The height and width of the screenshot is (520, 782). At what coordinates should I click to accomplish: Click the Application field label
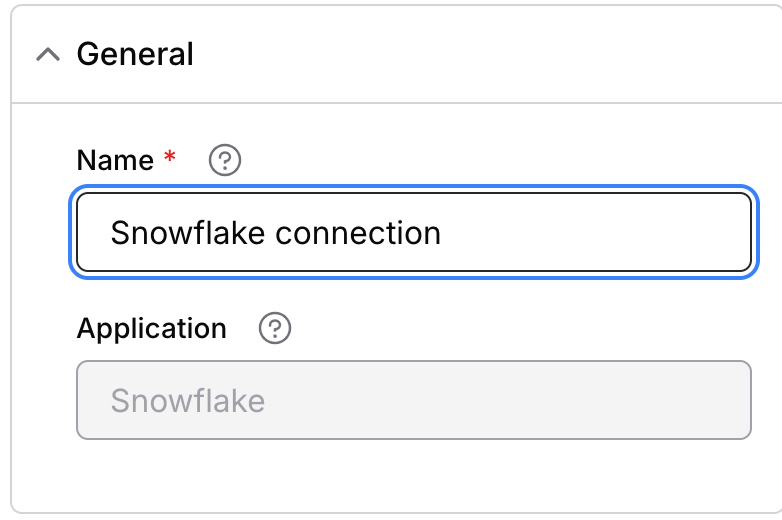pyautogui.click(x=152, y=328)
